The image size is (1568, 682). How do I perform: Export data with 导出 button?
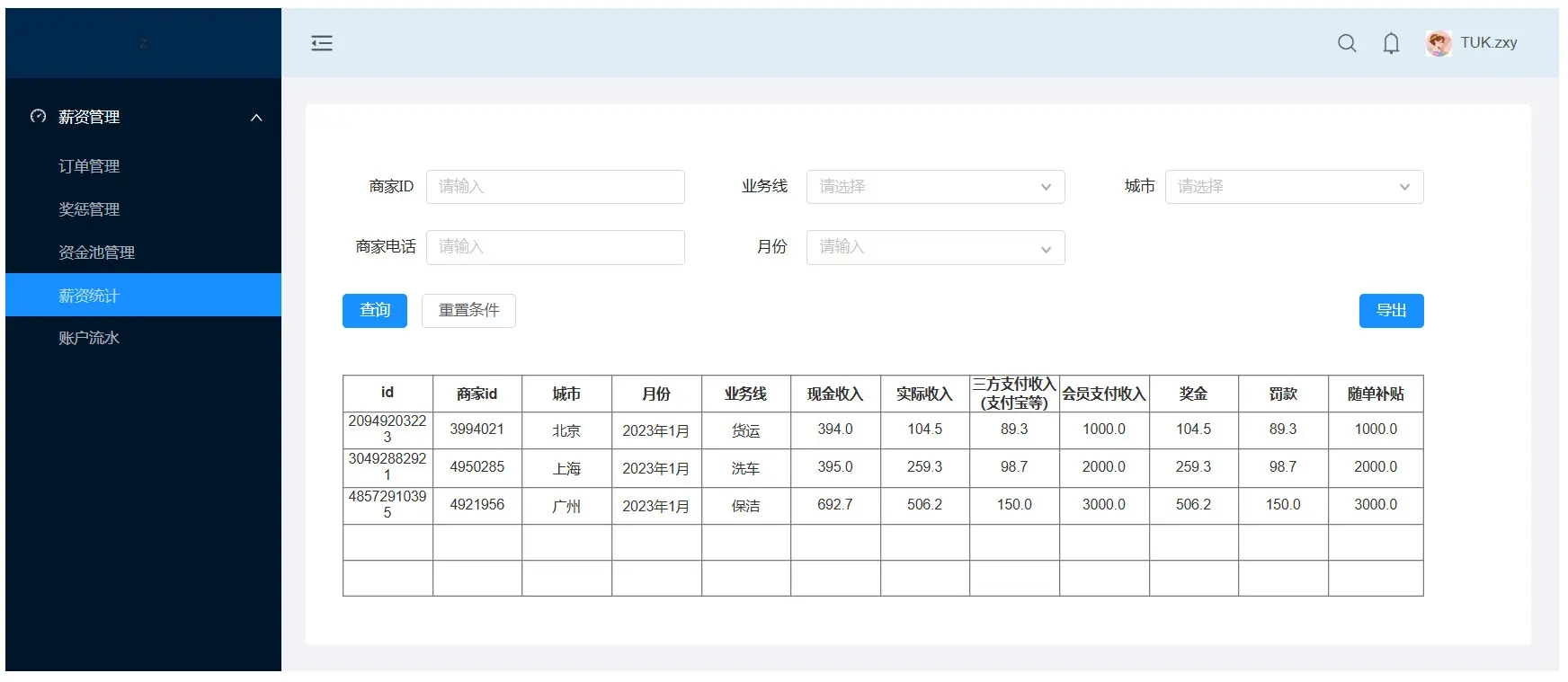click(1391, 311)
